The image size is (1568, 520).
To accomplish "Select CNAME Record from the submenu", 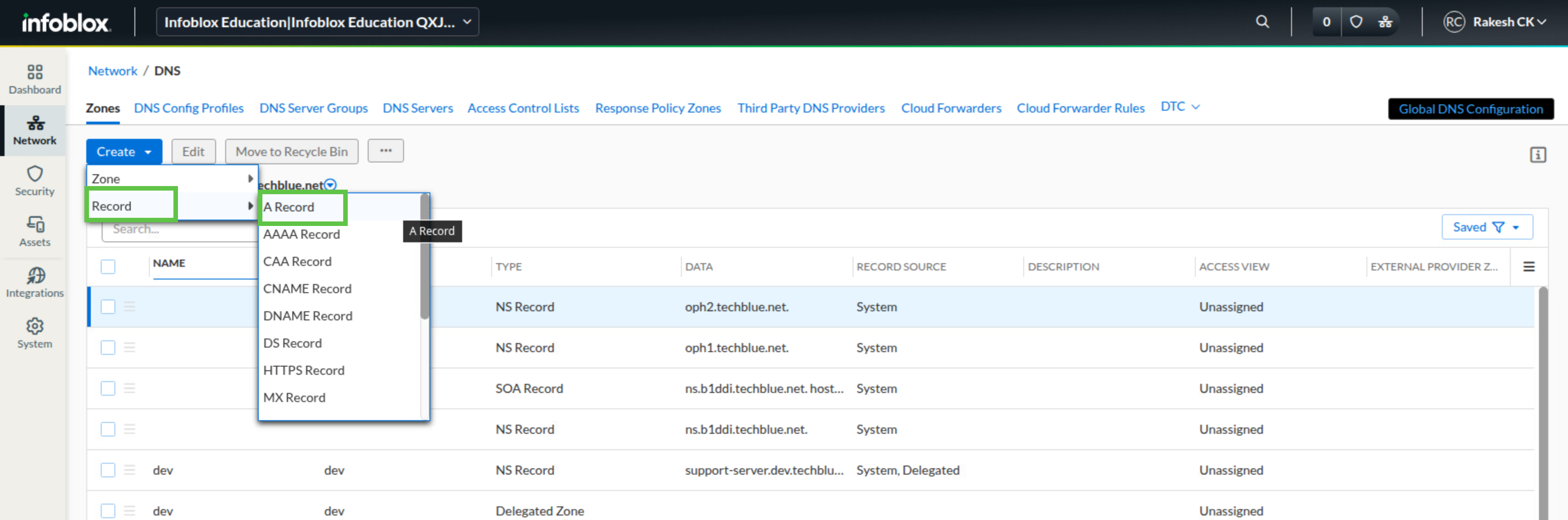I will tap(340, 288).
